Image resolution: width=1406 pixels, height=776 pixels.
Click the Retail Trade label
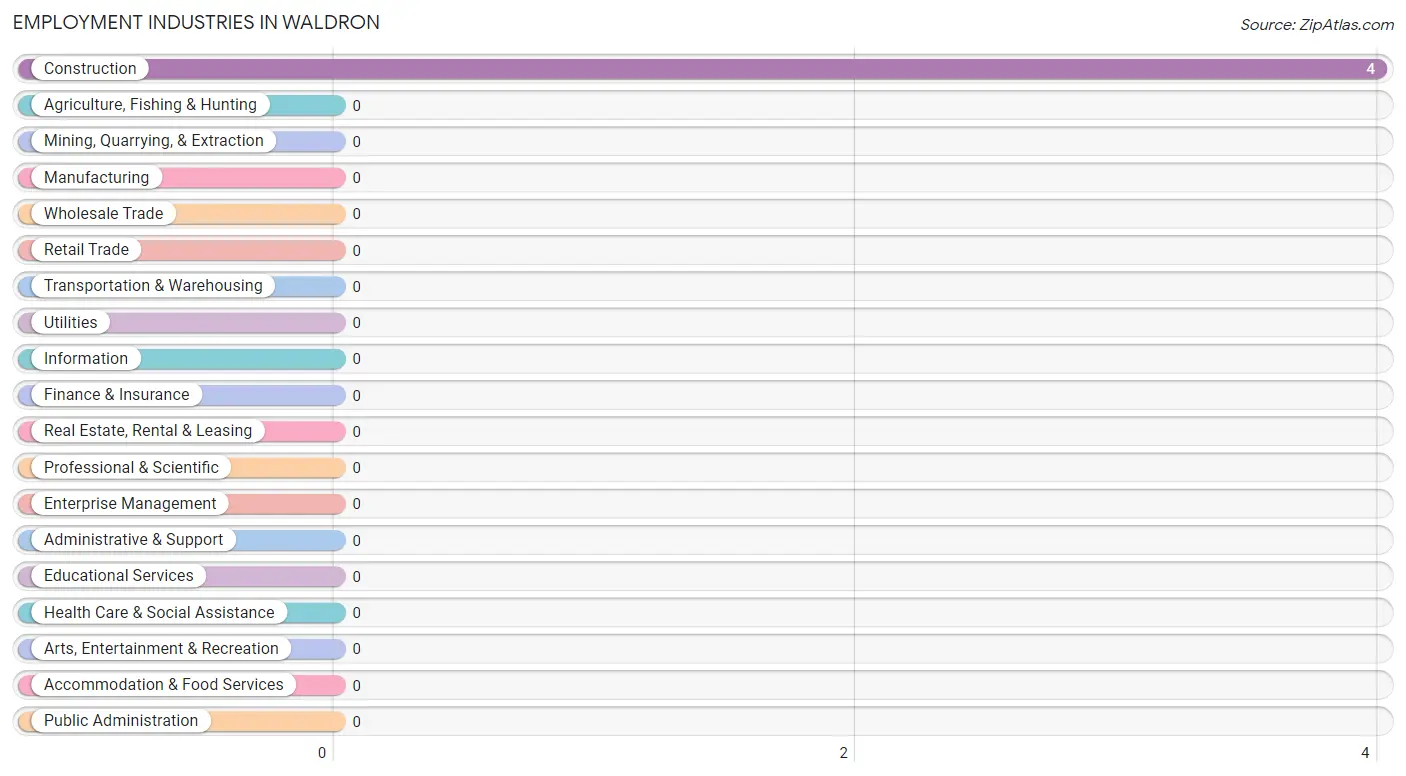tap(86, 250)
